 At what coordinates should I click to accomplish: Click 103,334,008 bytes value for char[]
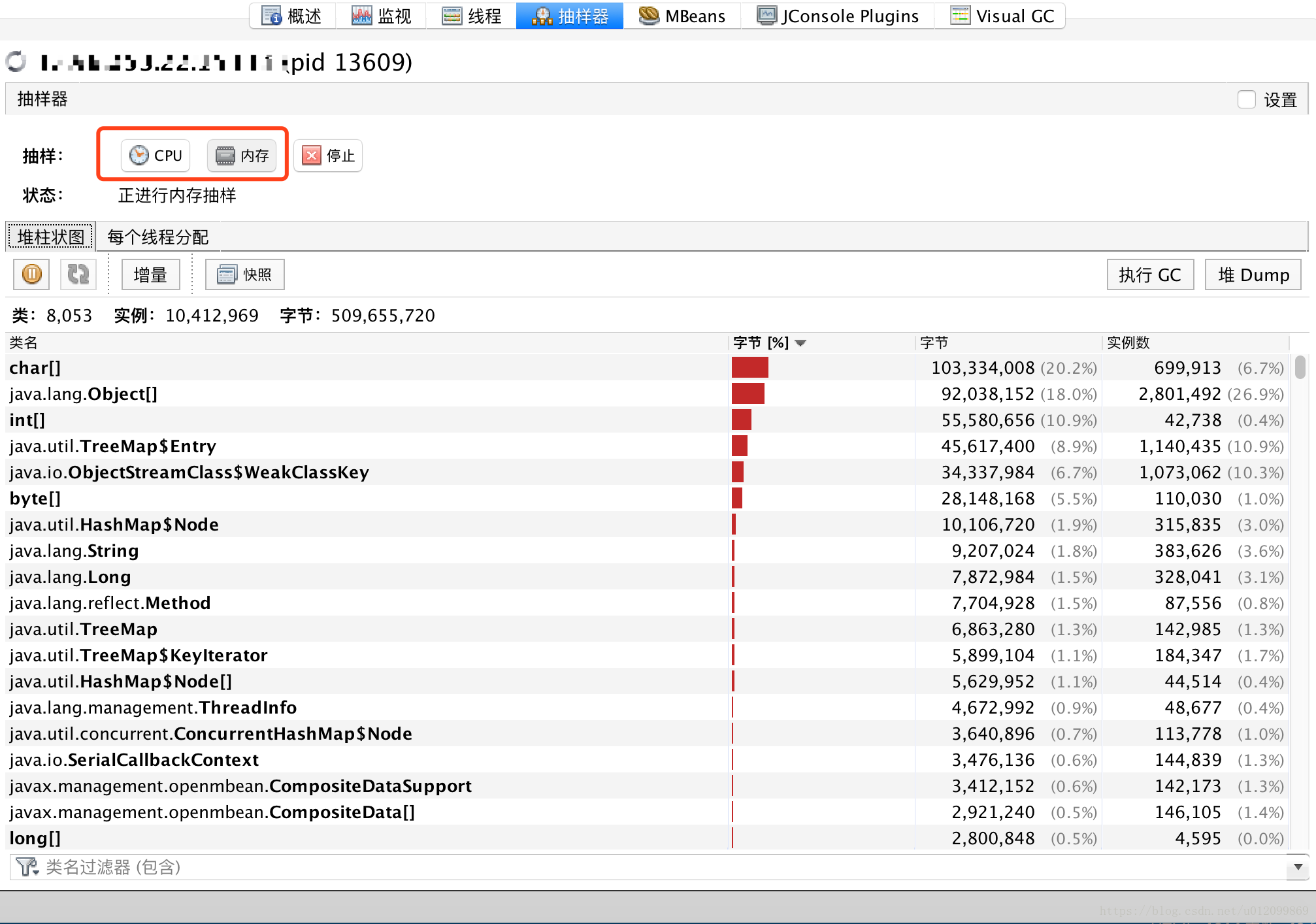(983, 368)
